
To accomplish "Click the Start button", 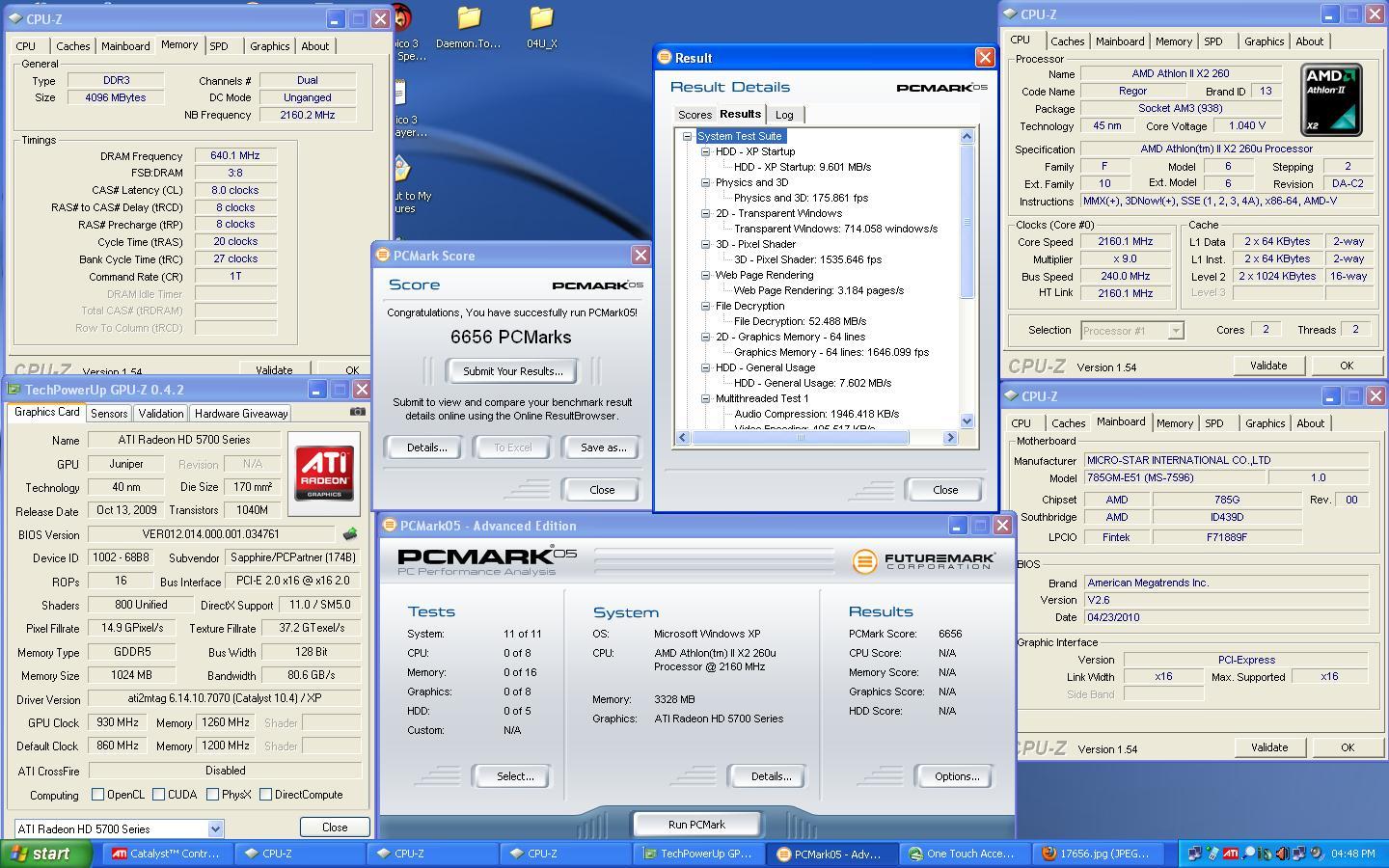I will pyautogui.click(x=45, y=854).
